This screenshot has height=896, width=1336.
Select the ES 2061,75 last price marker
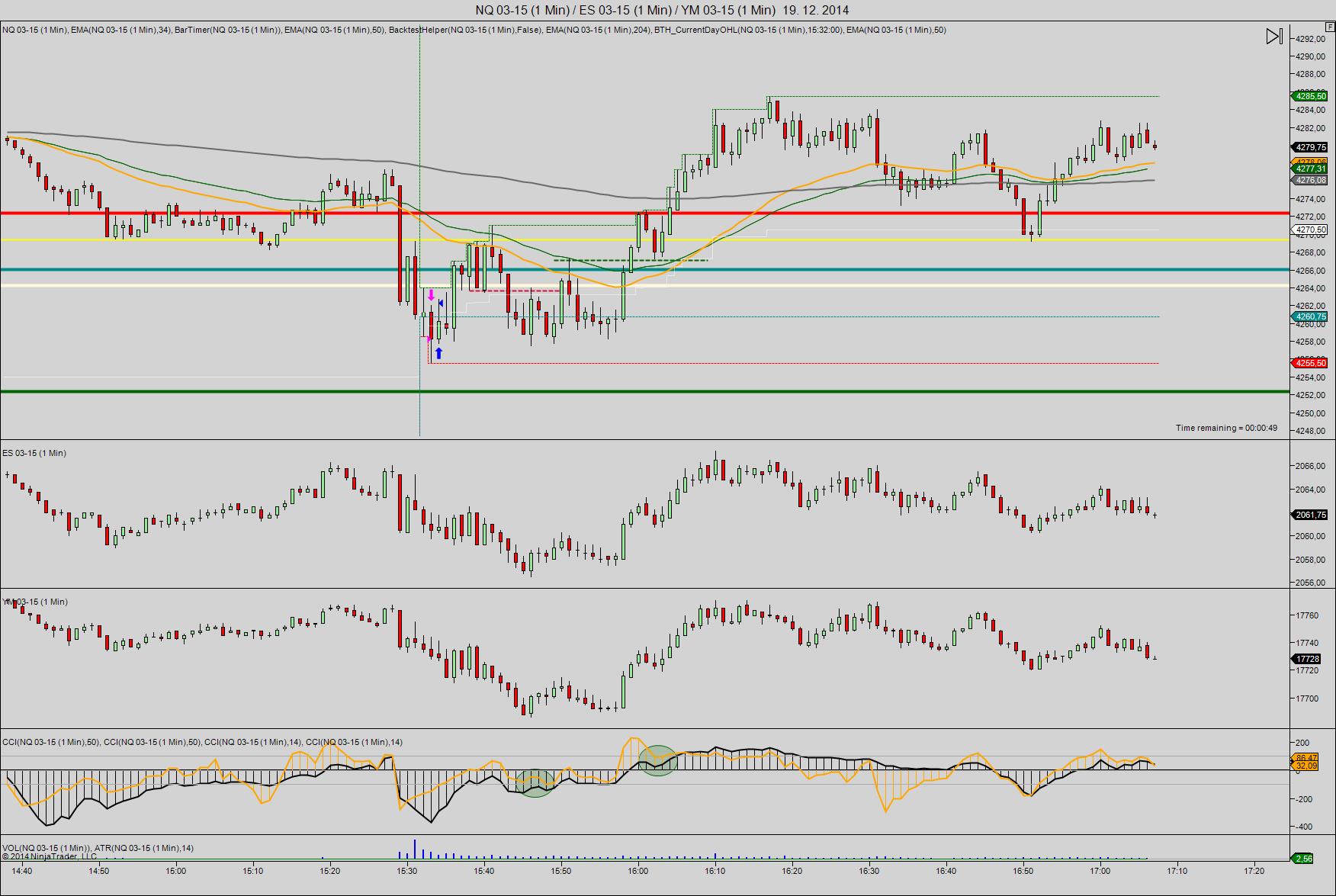point(1310,515)
